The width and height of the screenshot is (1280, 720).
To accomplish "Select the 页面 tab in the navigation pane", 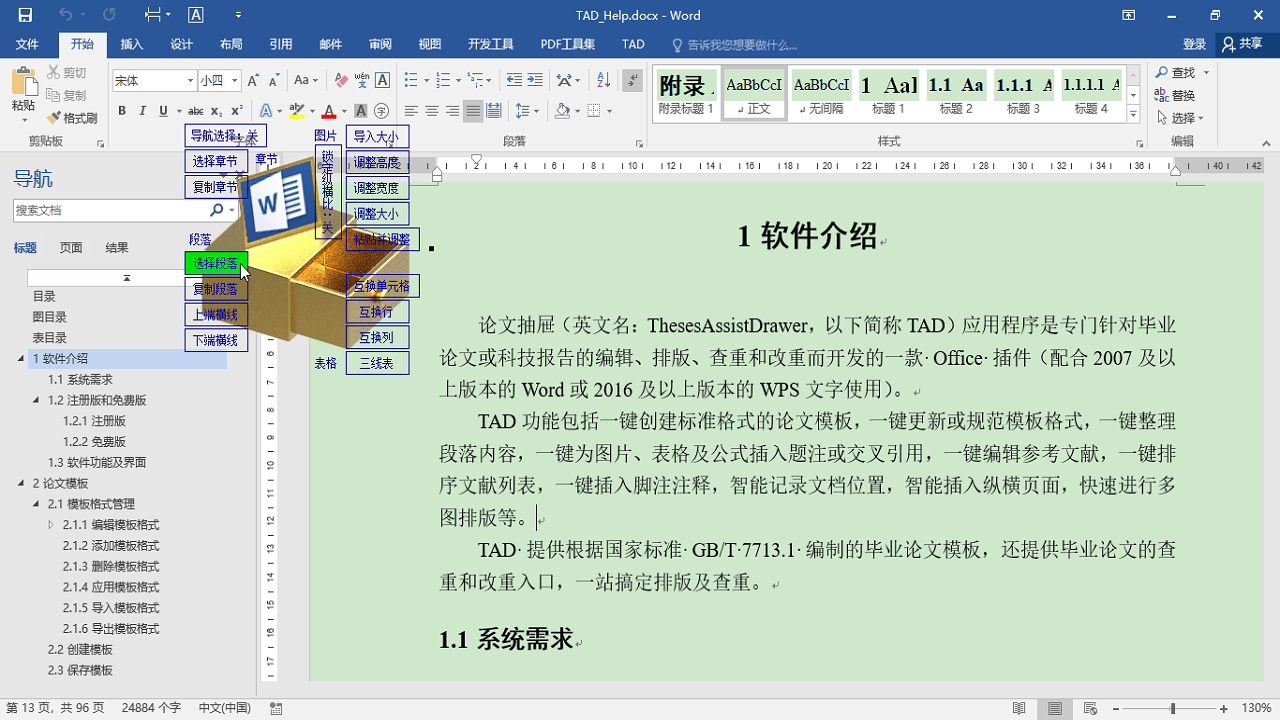I will 70,247.
